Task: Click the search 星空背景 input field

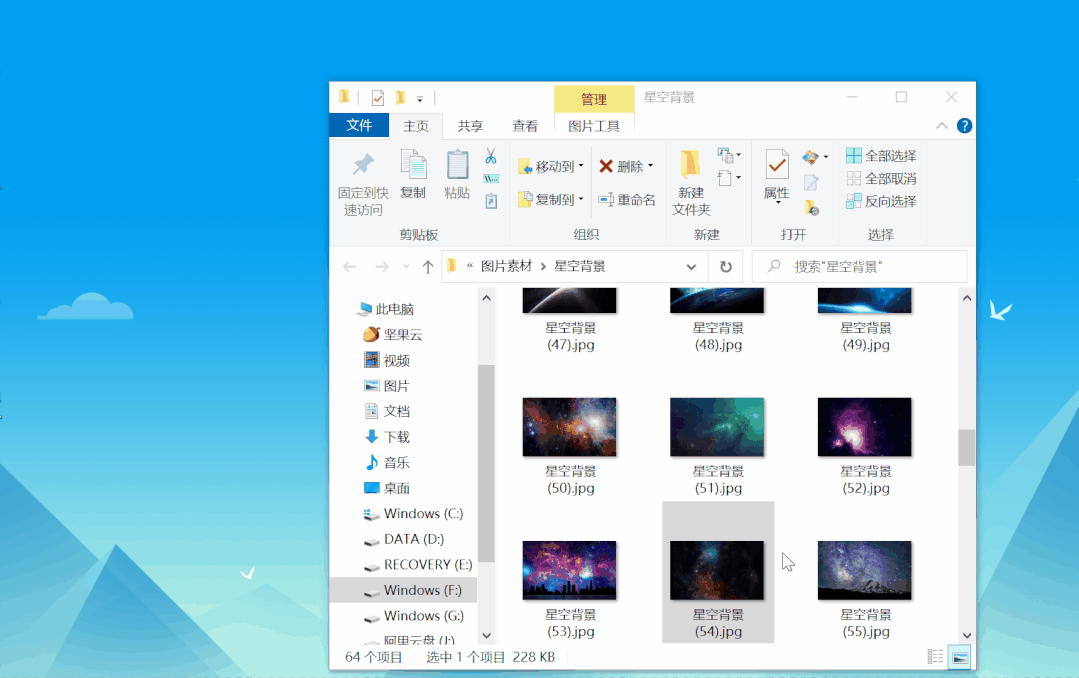Action: click(860, 266)
